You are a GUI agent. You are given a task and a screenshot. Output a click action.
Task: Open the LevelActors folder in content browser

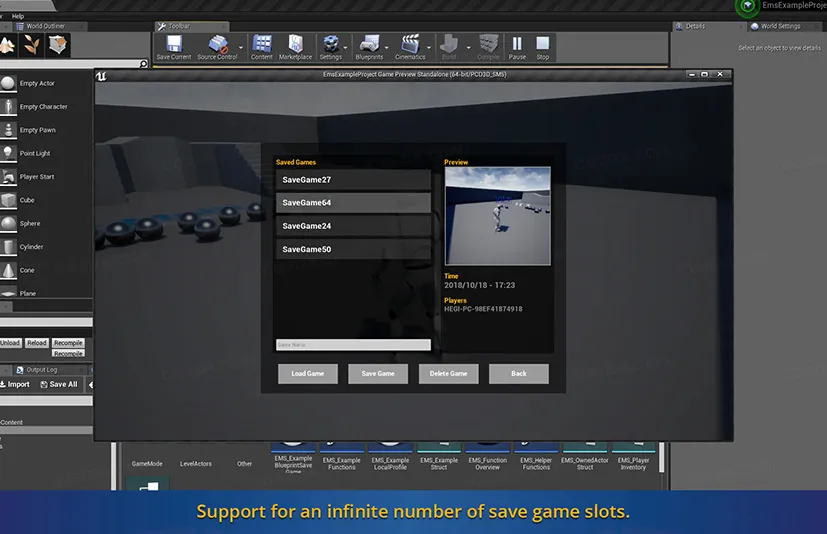(196, 464)
